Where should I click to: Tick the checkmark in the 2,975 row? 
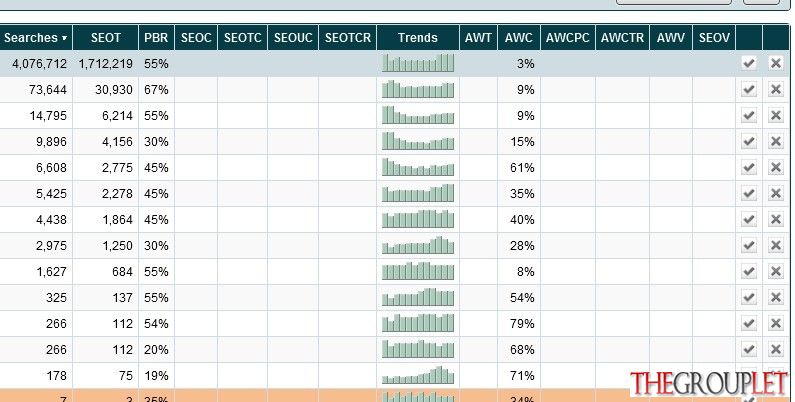pos(749,245)
